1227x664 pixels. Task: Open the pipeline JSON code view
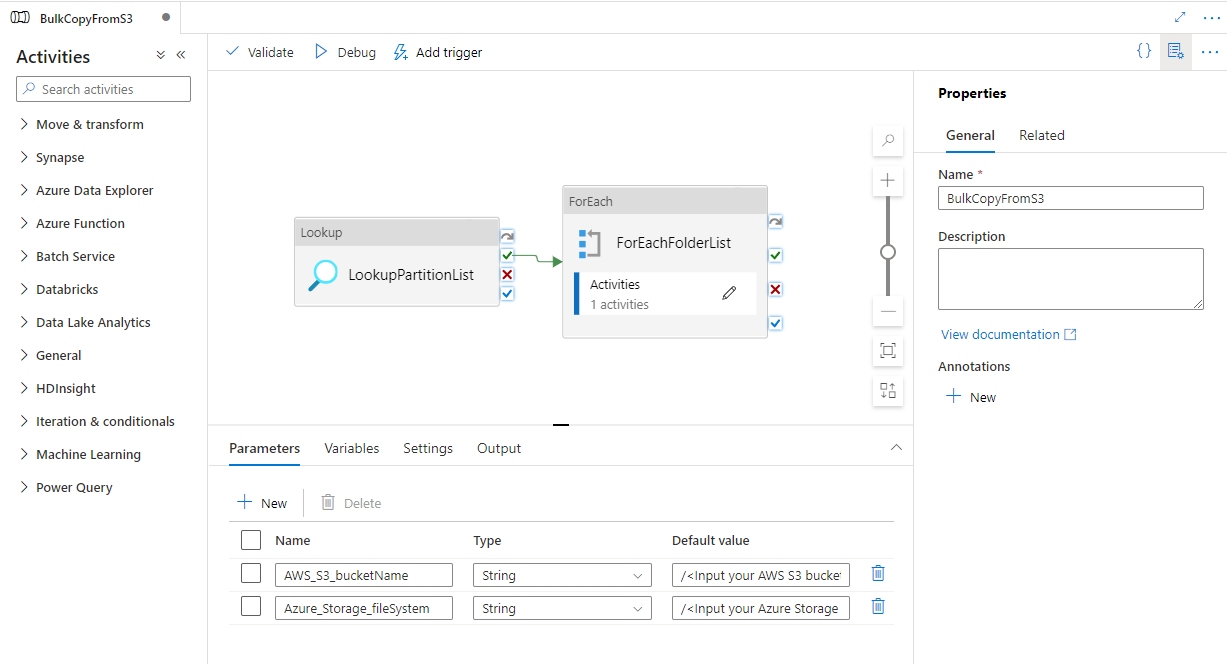click(x=1144, y=51)
